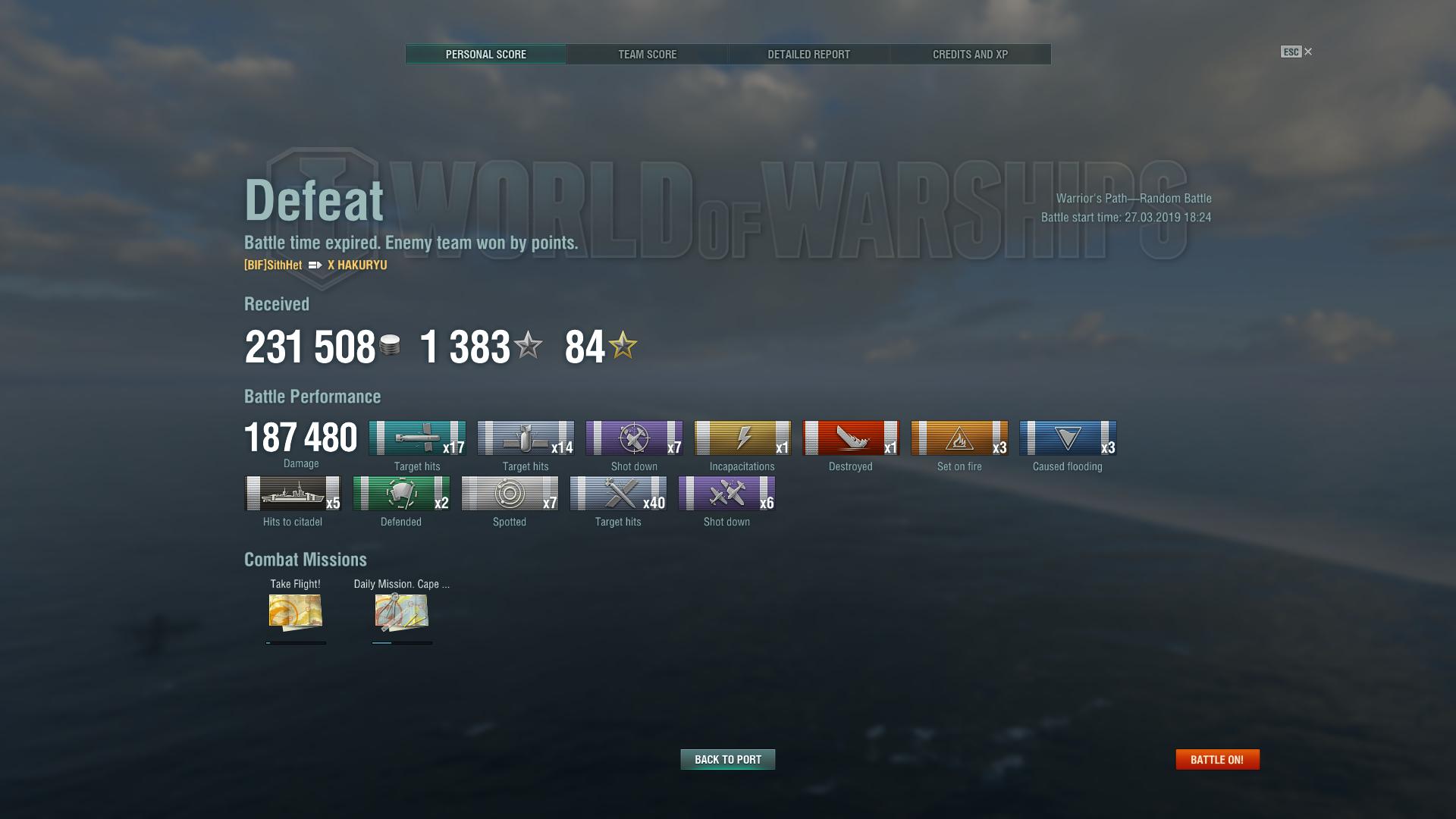
Task: Open the Credits and XP tab
Action: coord(970,55)
